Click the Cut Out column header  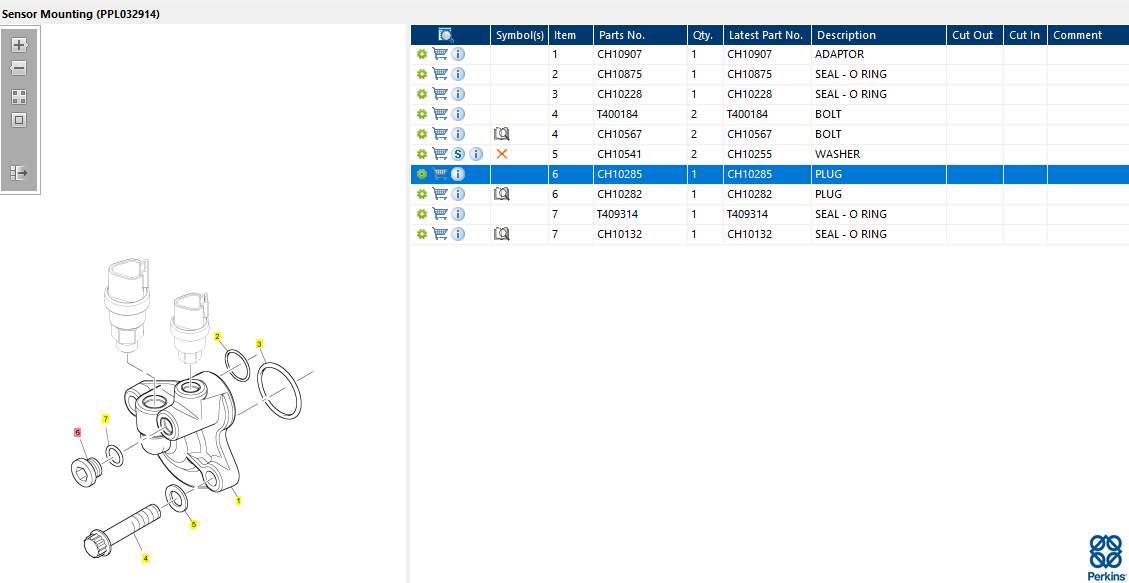(975, 35)
